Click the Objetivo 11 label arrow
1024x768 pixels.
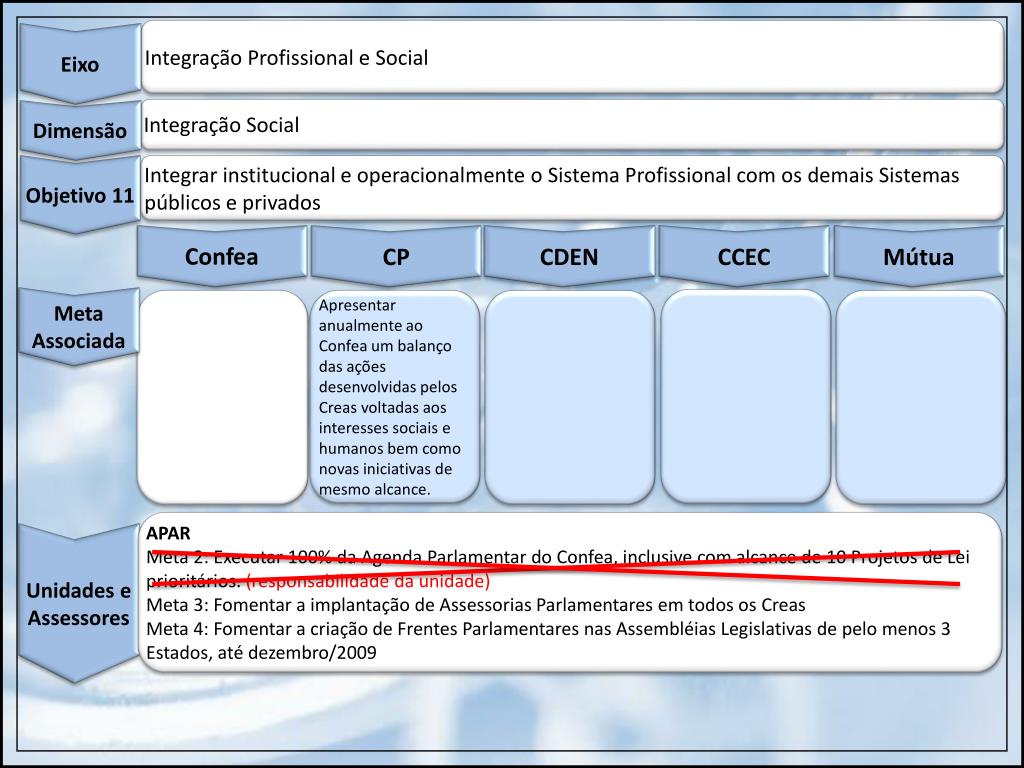click(x=80, y=195)
